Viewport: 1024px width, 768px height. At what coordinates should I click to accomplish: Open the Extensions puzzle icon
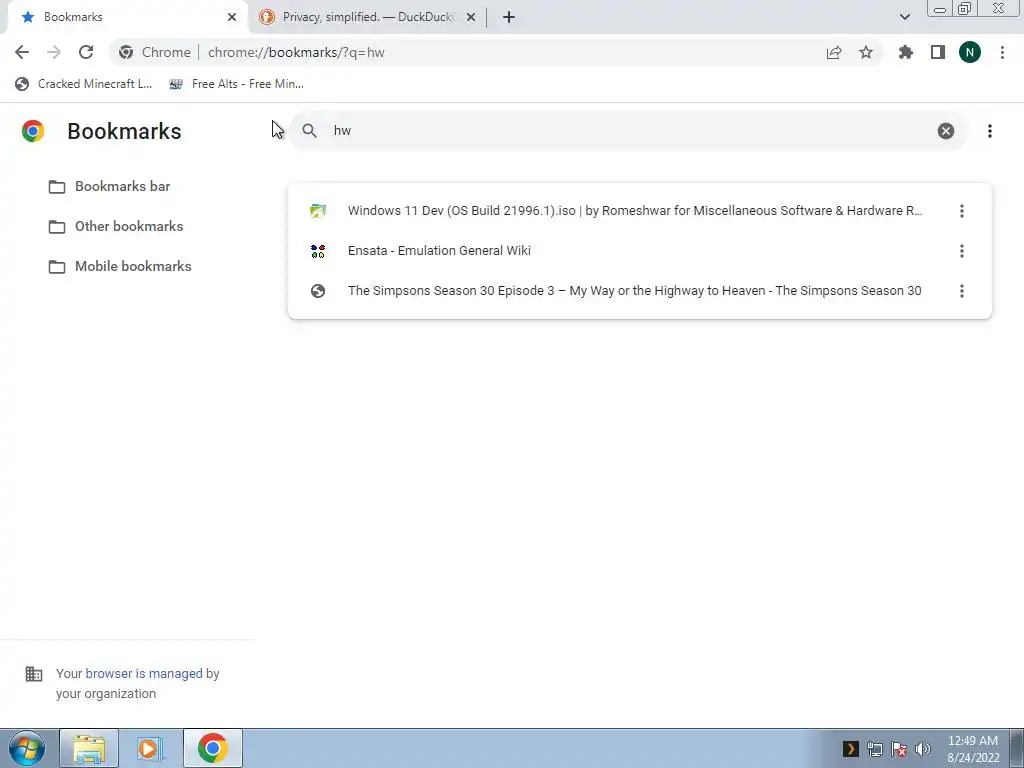(x=906, y=52)
